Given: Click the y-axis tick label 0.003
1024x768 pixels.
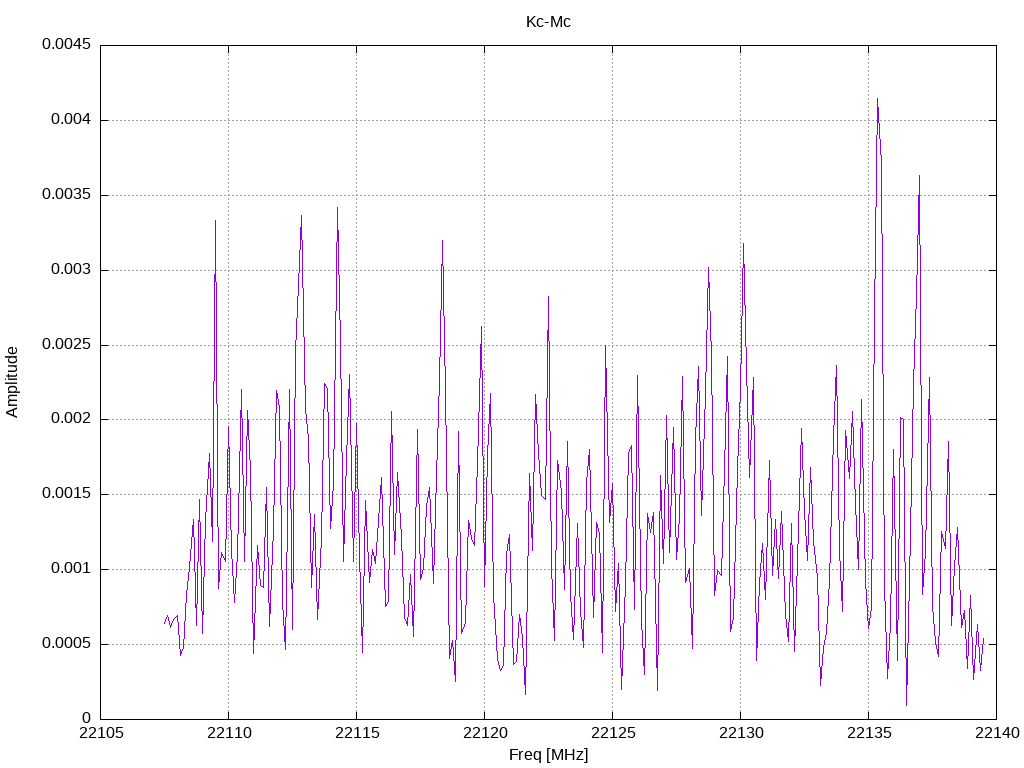Looking at the screenshot, I should tap(71, 269).
